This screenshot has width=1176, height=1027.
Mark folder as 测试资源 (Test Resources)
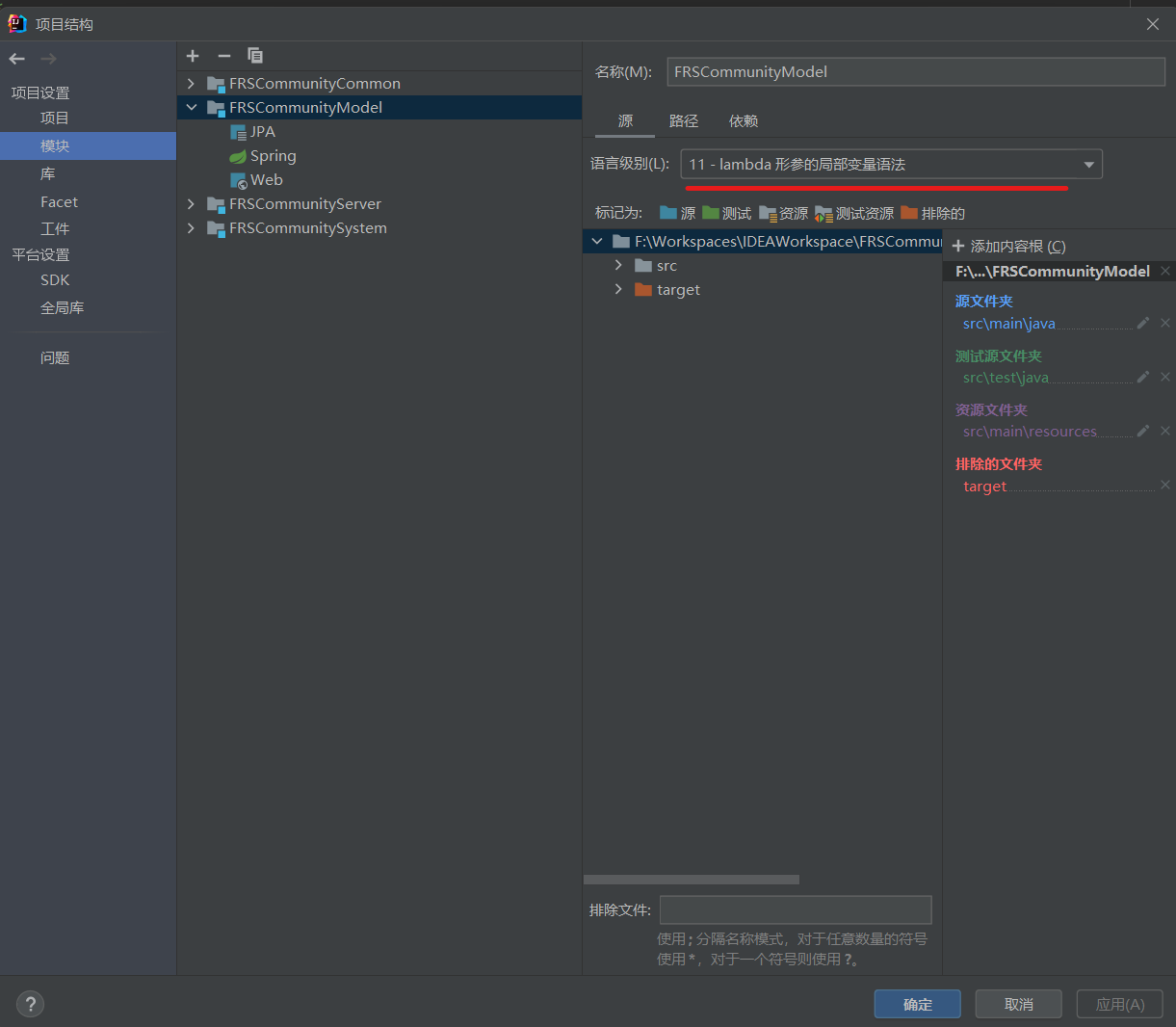[854, 213]
